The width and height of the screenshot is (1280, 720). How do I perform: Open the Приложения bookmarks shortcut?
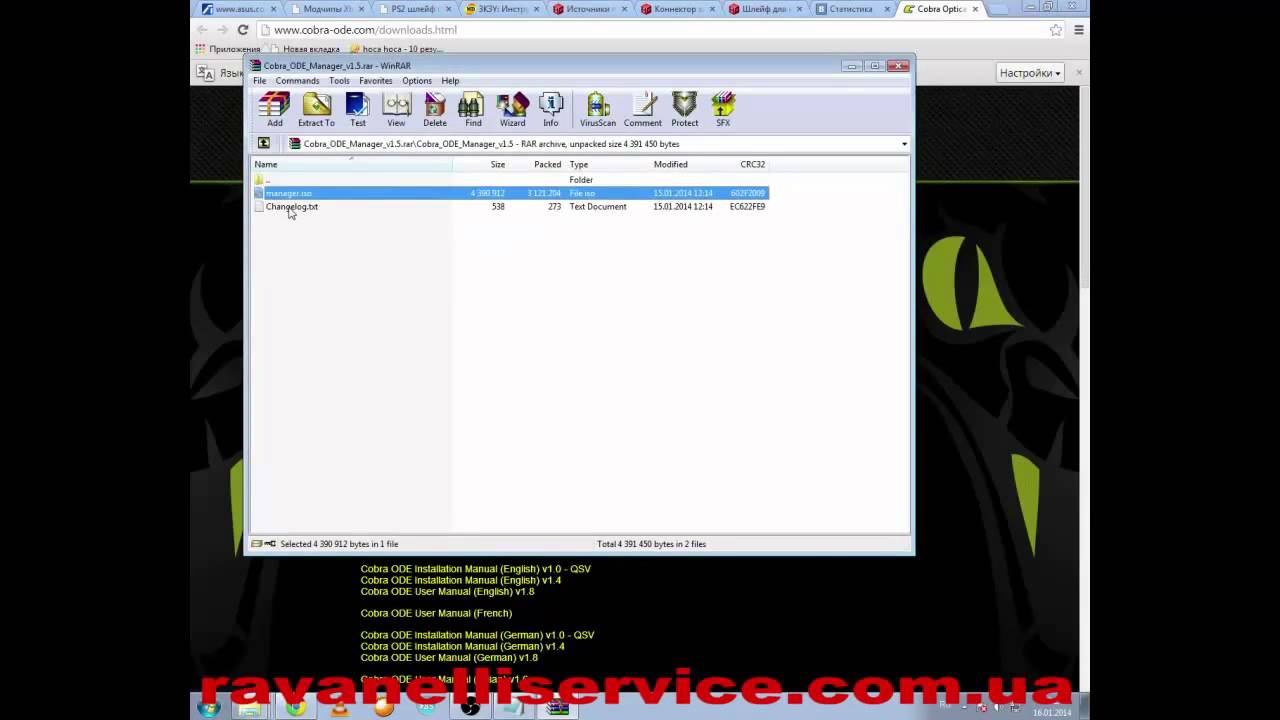pos(228,49)
